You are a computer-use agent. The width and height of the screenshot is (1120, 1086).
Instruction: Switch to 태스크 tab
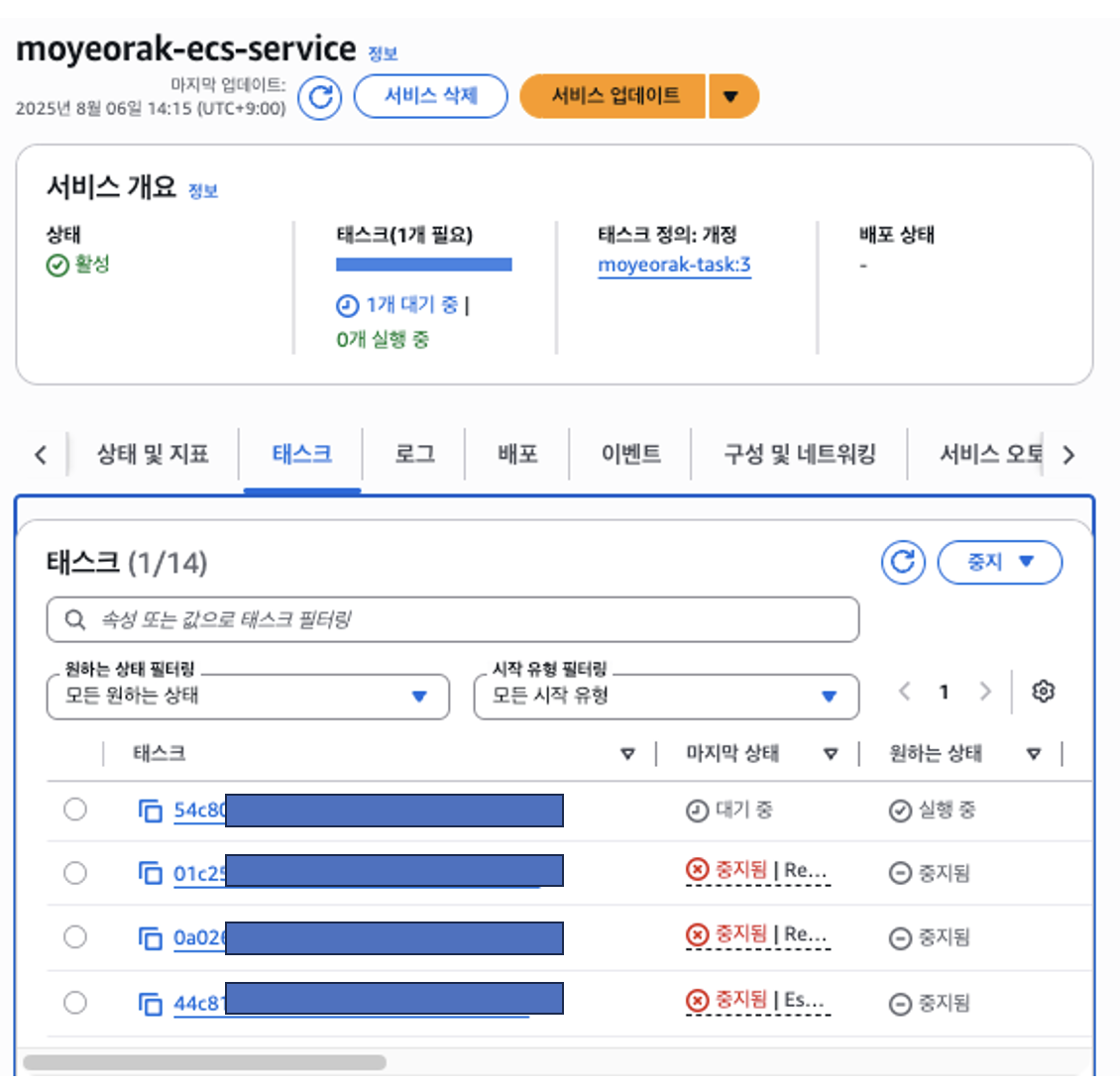click(302, 454)
